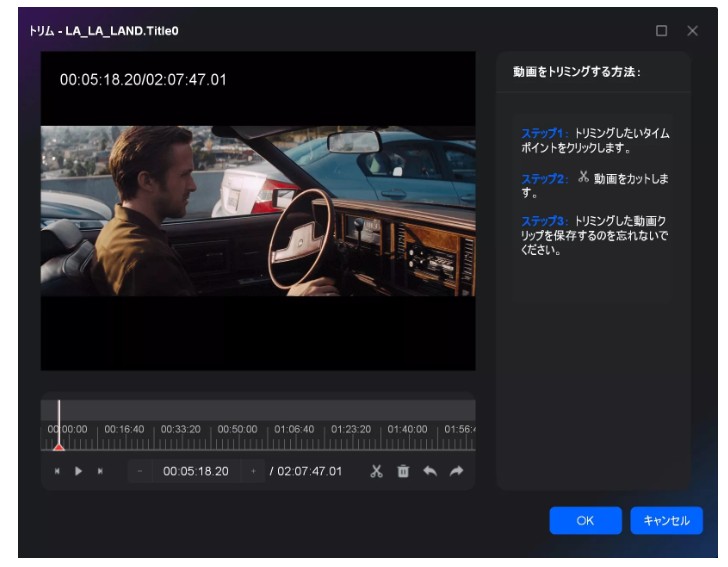Confirm trimming with the OK button
The height and width of the screenshot is (567, 728).
(585, 521)
